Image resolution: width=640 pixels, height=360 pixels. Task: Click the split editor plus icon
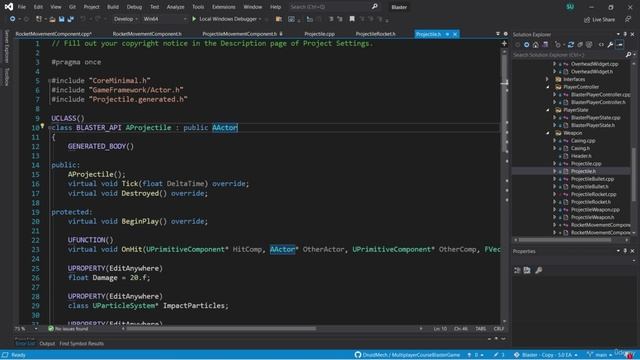pos(504,43)
